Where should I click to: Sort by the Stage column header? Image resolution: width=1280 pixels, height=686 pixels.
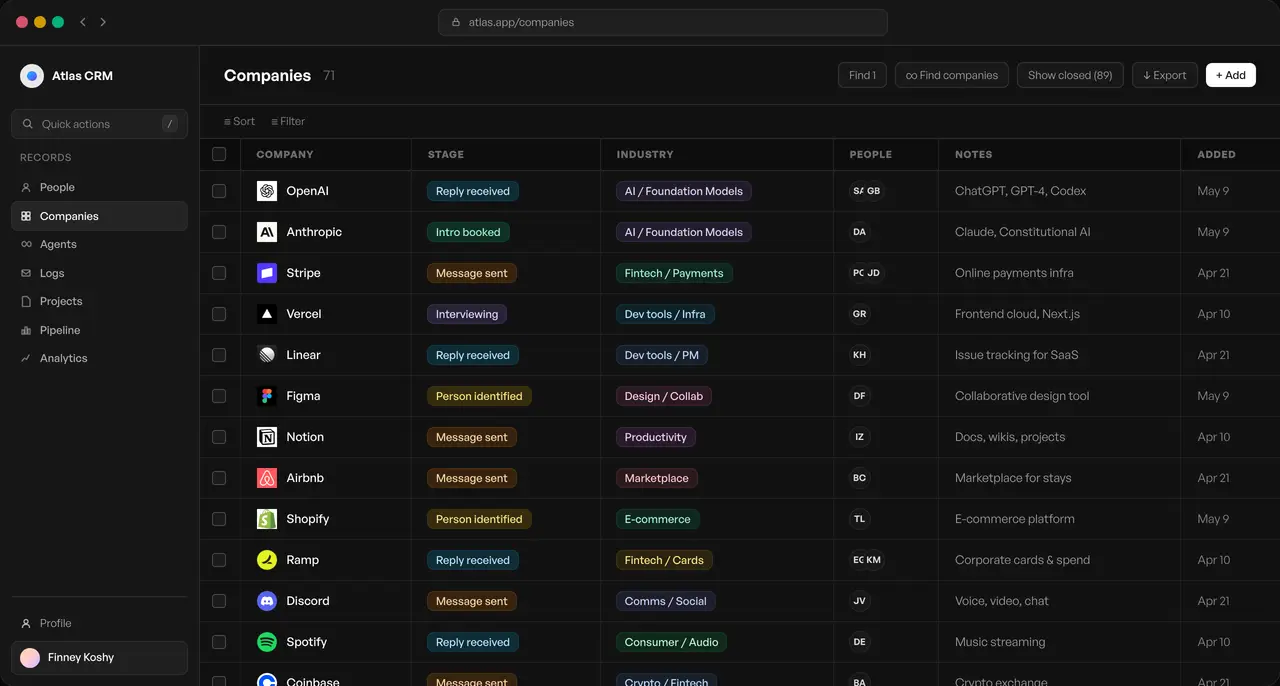(446, 154)
